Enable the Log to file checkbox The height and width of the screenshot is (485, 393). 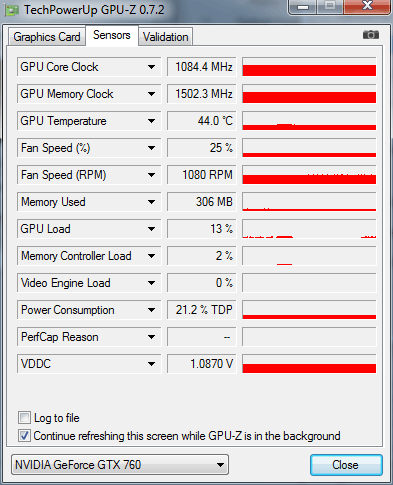(x=24, y=417)
